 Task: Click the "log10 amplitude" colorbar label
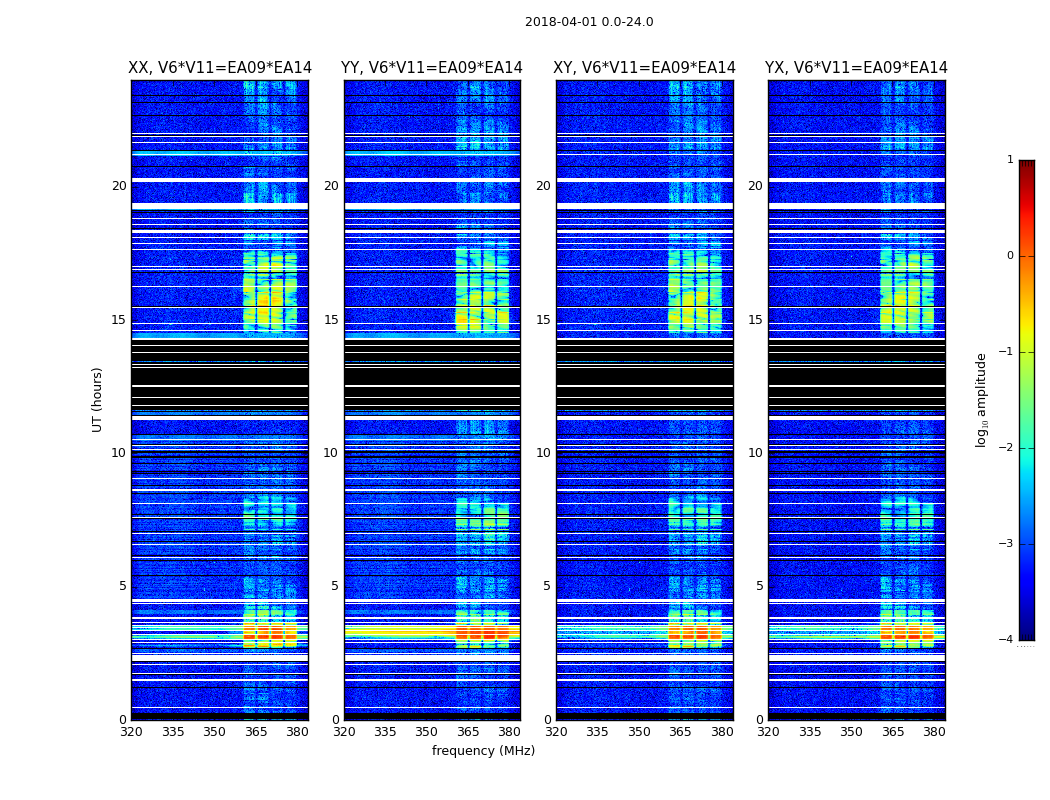point(982,399)
